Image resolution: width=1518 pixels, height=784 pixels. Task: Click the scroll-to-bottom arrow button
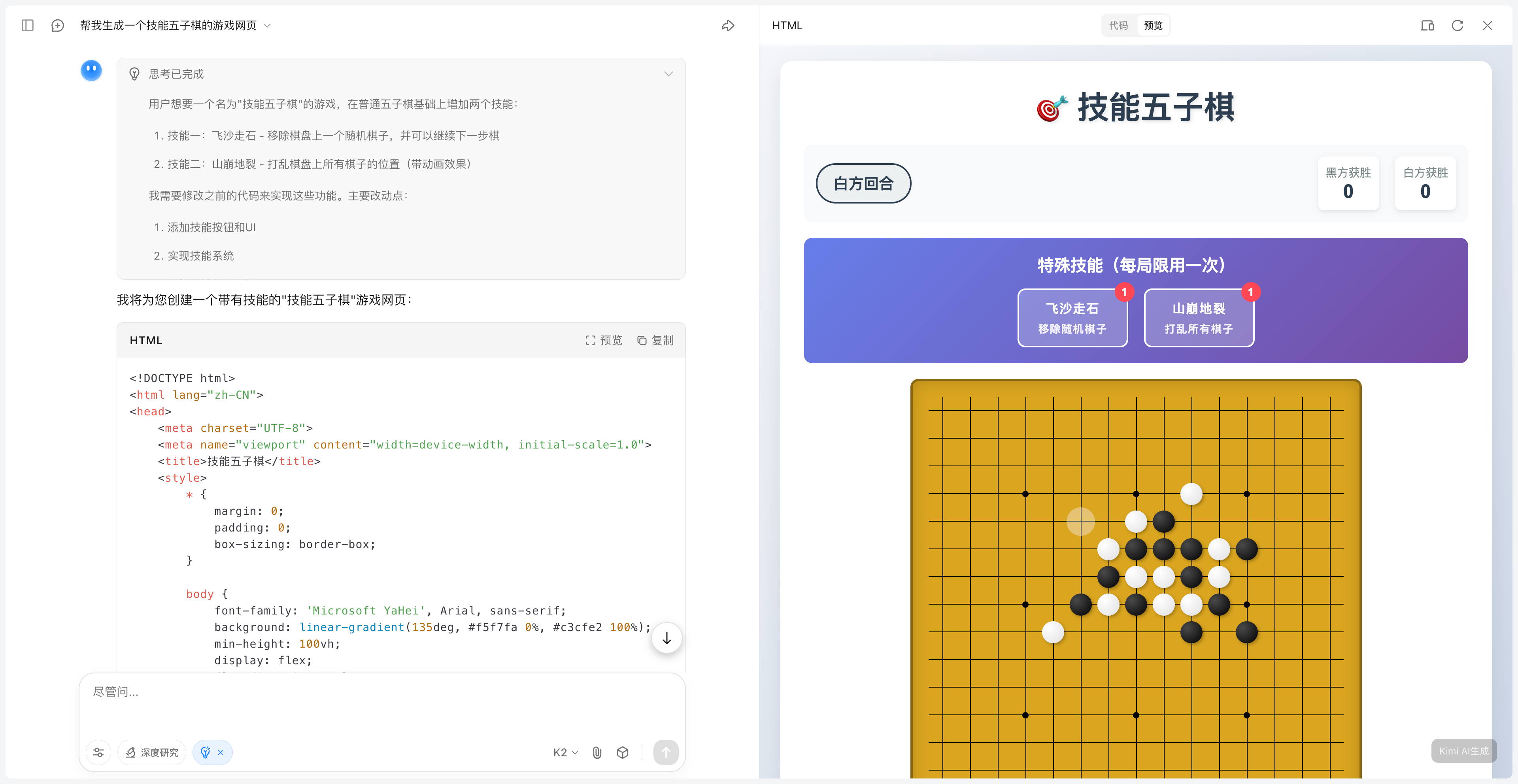tap(666, 638)
